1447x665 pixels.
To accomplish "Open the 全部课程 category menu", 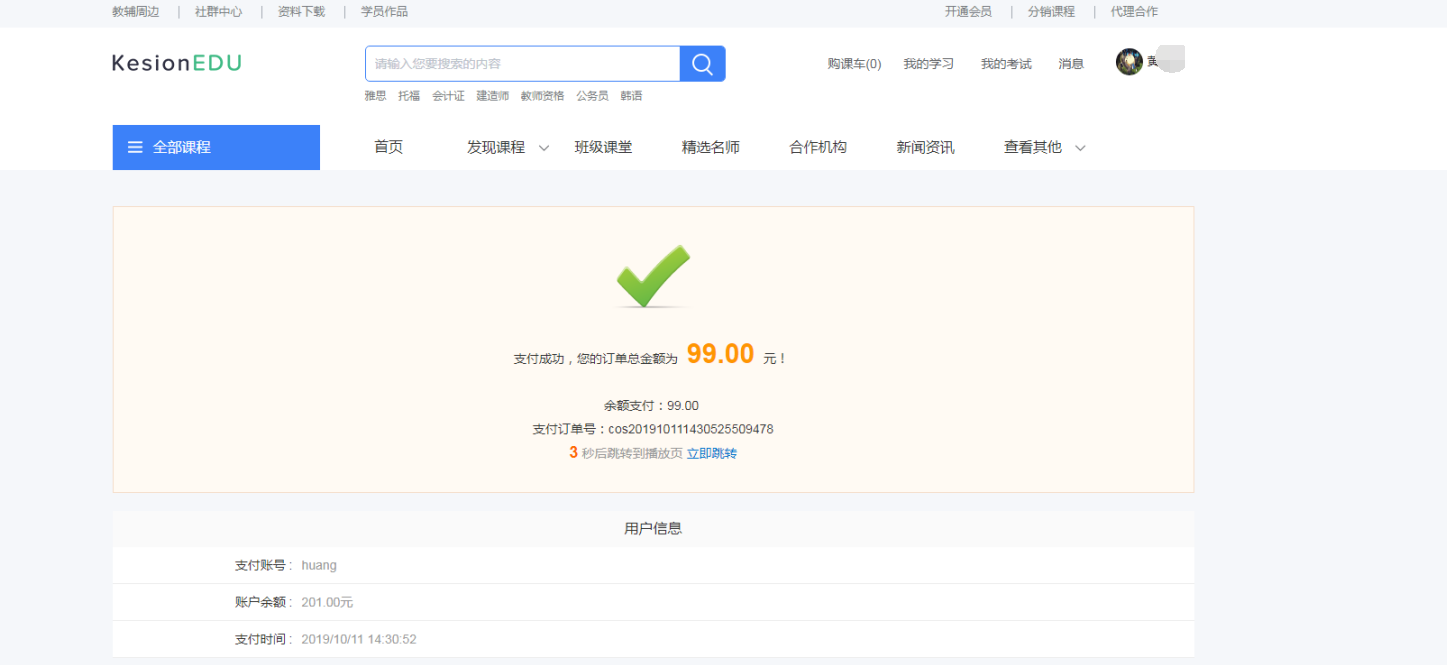I will pyautogui.click(x=182, y=148).
